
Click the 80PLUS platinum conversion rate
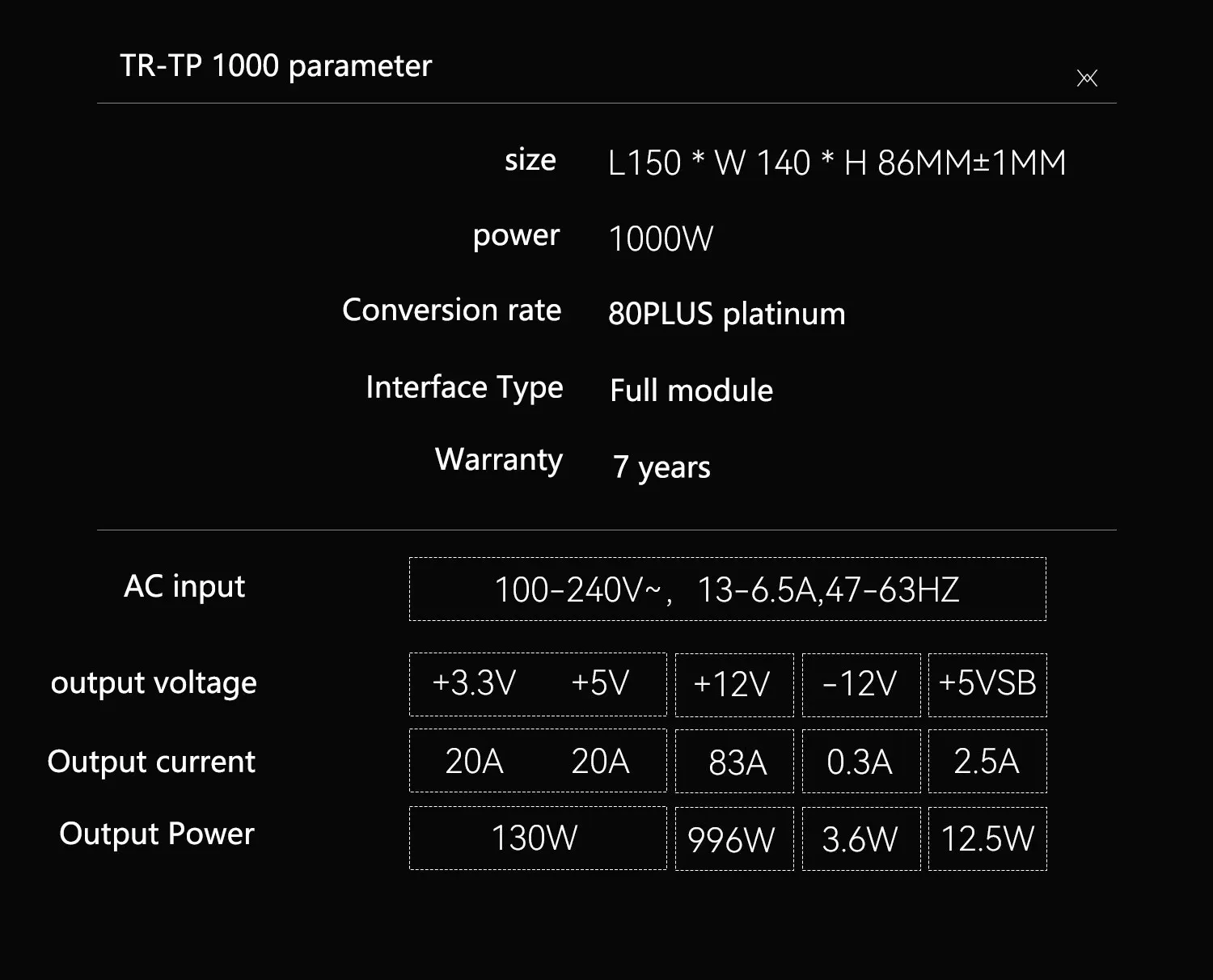726,314
